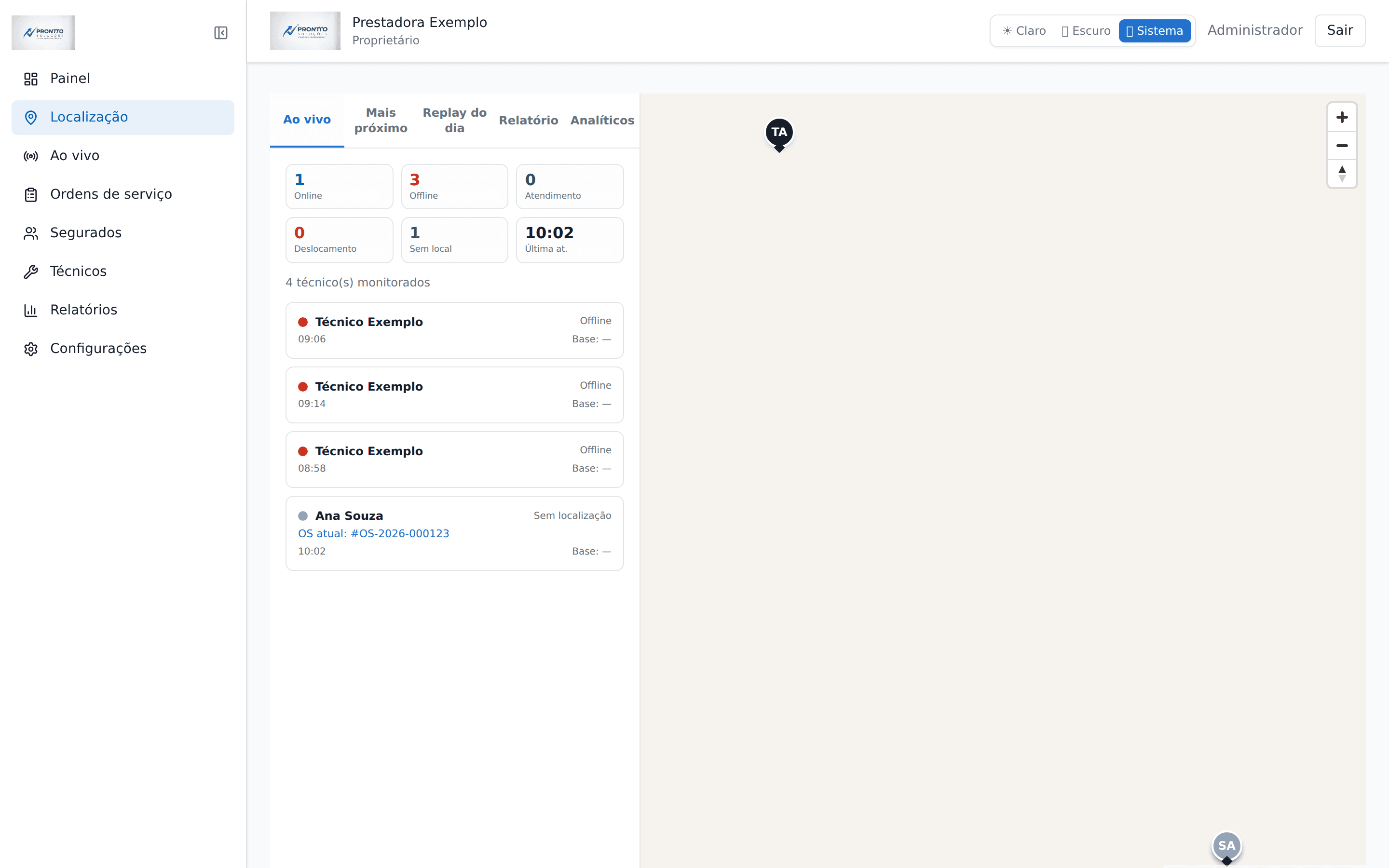
Task: Select Técnico Exemplo card with time 09:06
Action: (455, 330)
